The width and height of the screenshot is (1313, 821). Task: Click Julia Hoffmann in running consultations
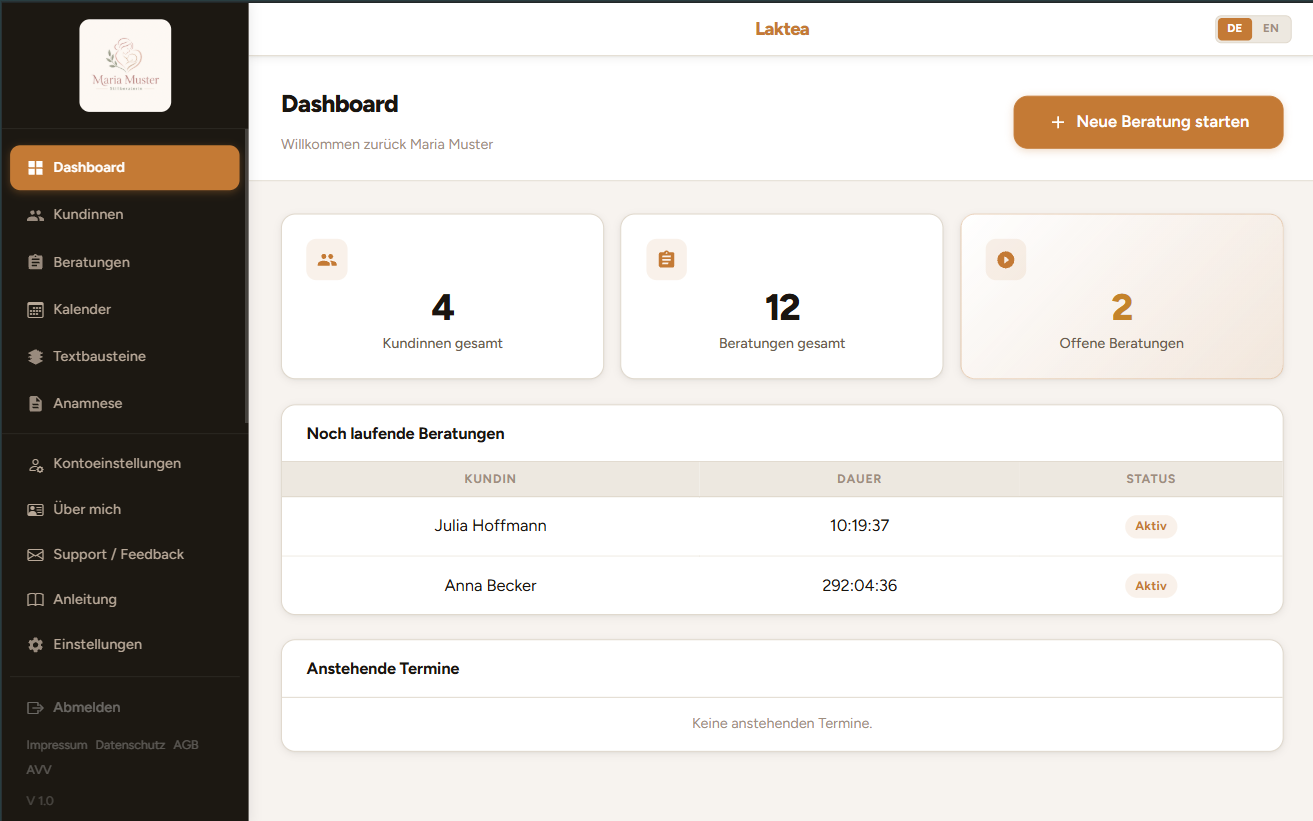coord(490,526)
